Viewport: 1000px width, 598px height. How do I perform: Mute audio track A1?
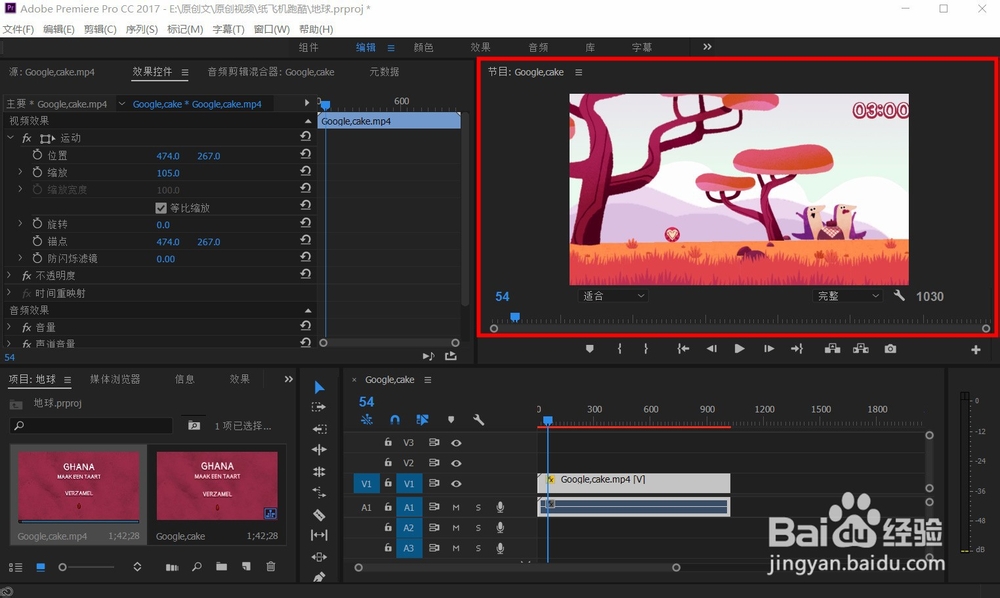[x=455, y=507]
